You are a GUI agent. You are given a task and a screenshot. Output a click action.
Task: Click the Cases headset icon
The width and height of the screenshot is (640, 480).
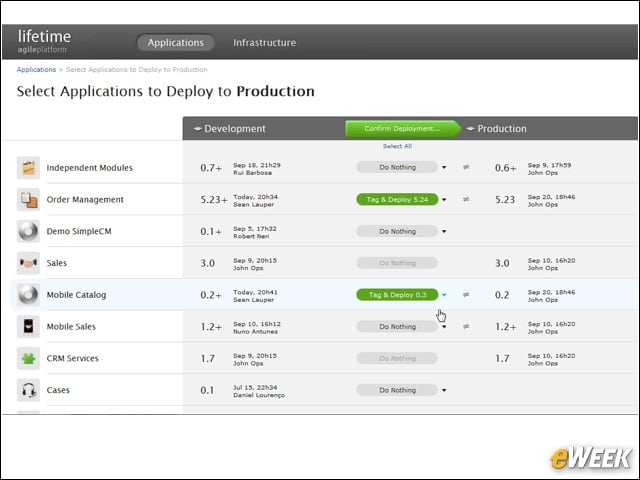[28, 390]
